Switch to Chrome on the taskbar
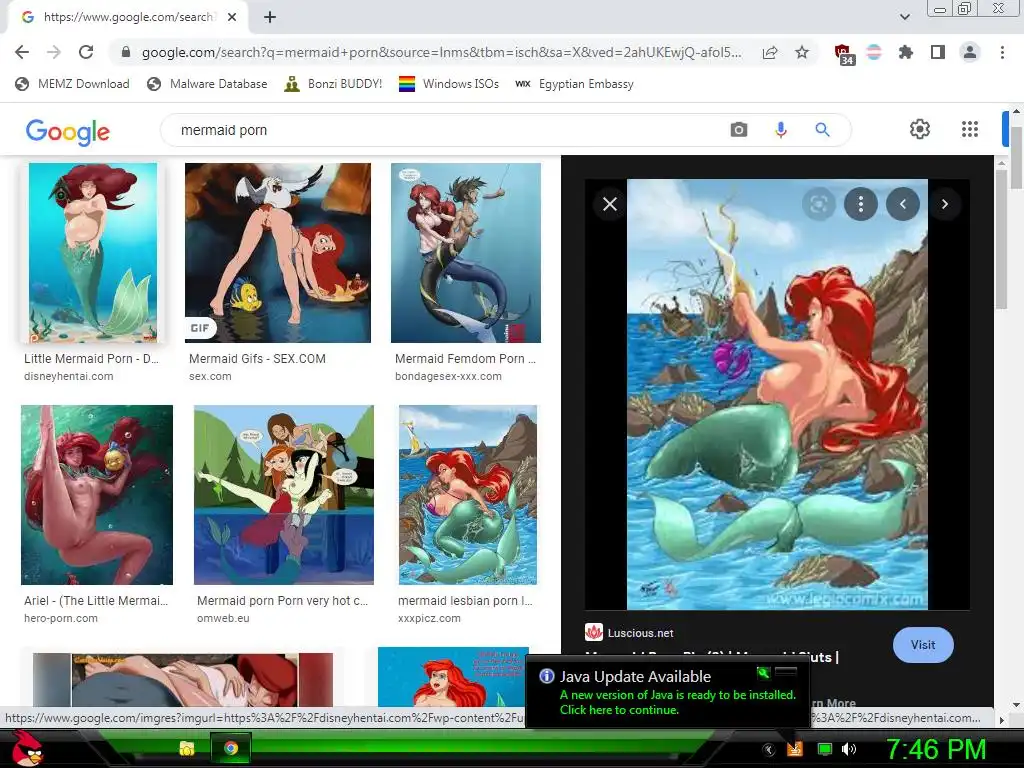The height and width of the screenshot is (768, 1024). tap(230, 748)
